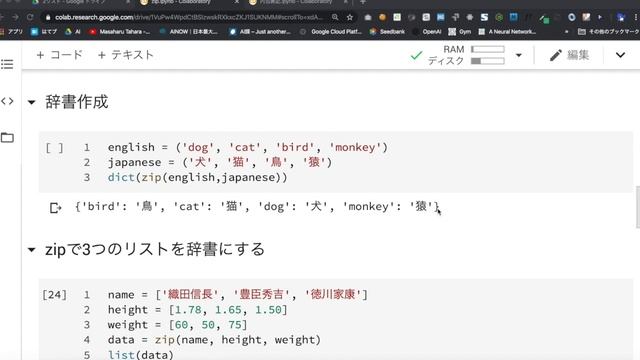
Task: Toggle the dict cell output icon
Action: [x=55, y=208]
